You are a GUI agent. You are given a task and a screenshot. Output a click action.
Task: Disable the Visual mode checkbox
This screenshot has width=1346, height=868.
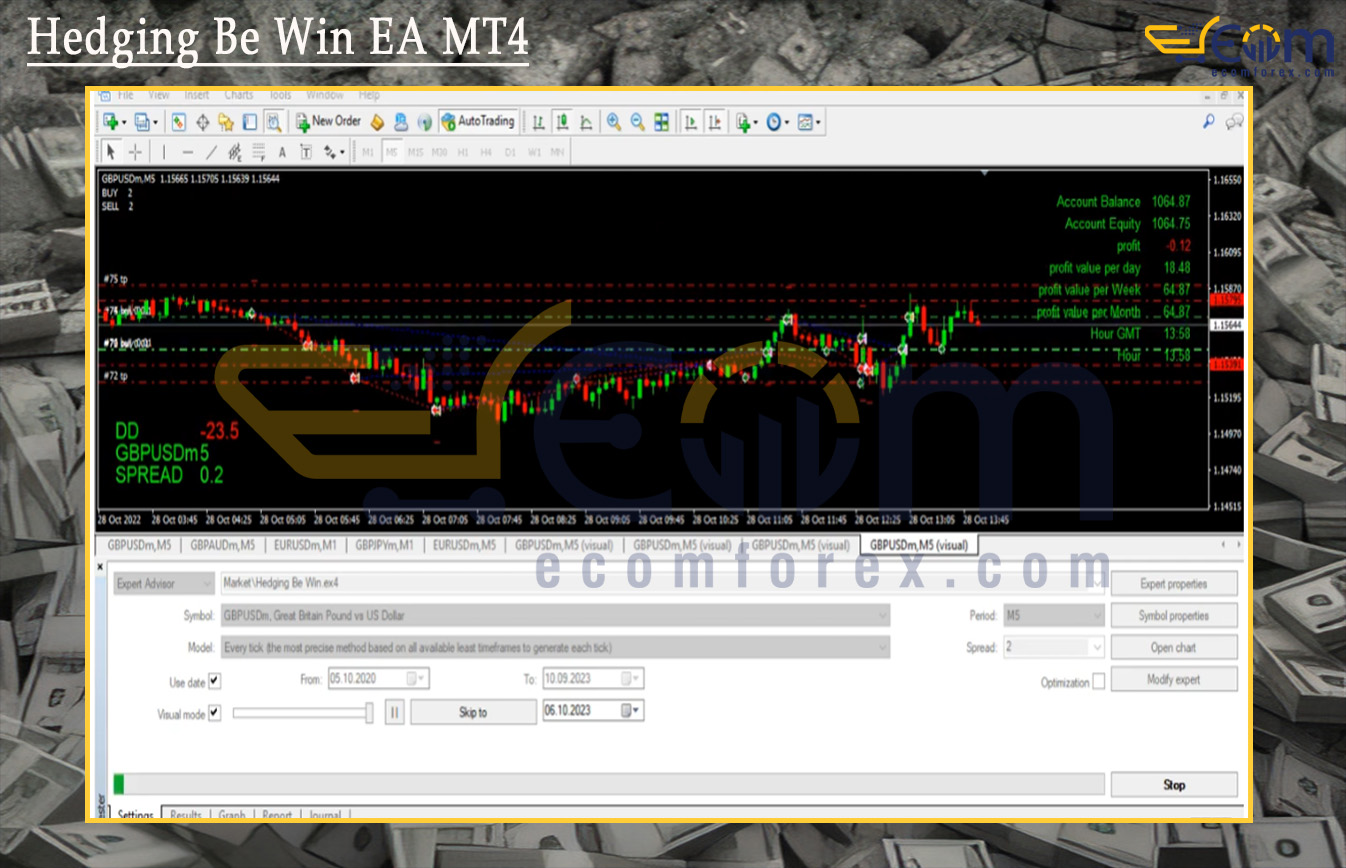(x=214, y=713)
